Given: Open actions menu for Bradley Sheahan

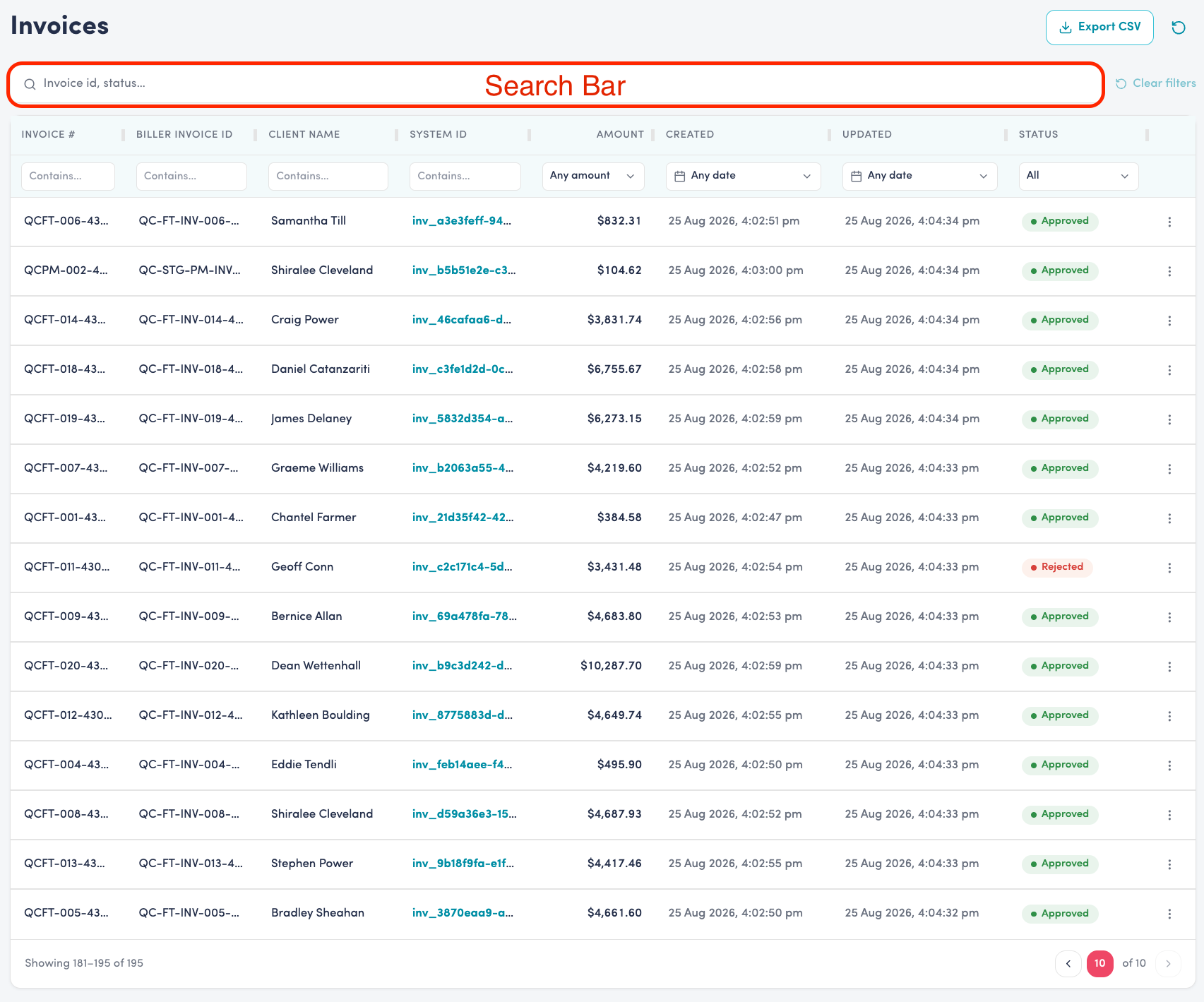Looking at the screenshot, I should point(1169,914).
